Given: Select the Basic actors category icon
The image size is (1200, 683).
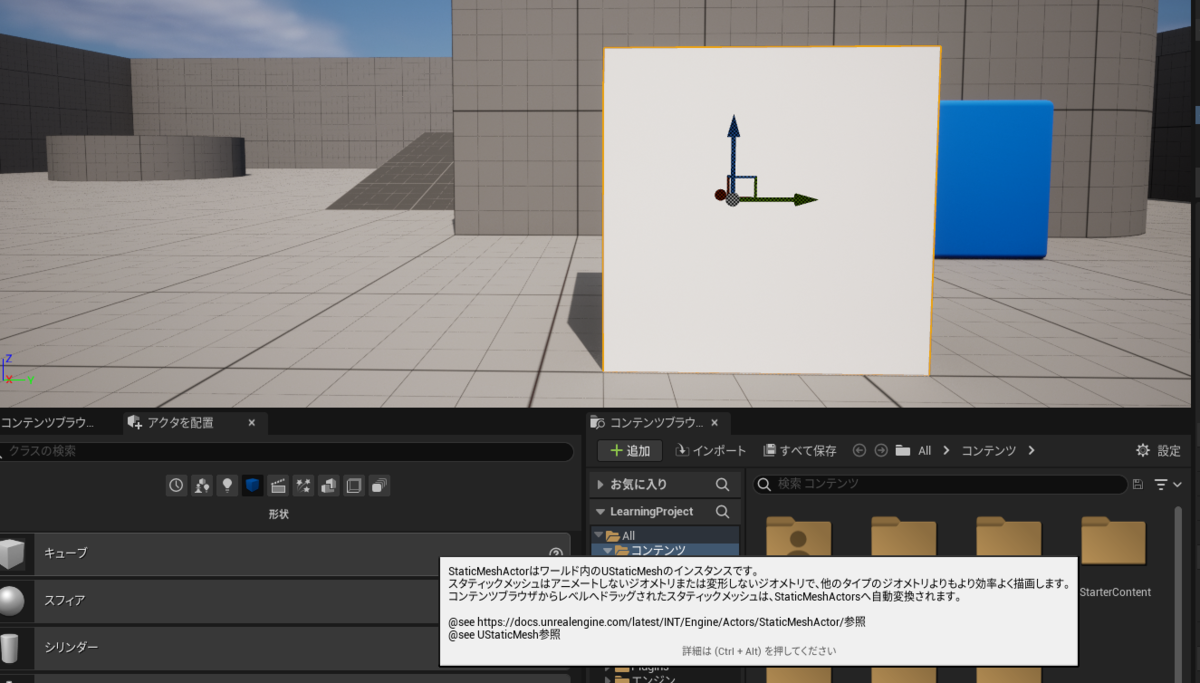Looking at the screenshot, I should (x=202, y=486).
